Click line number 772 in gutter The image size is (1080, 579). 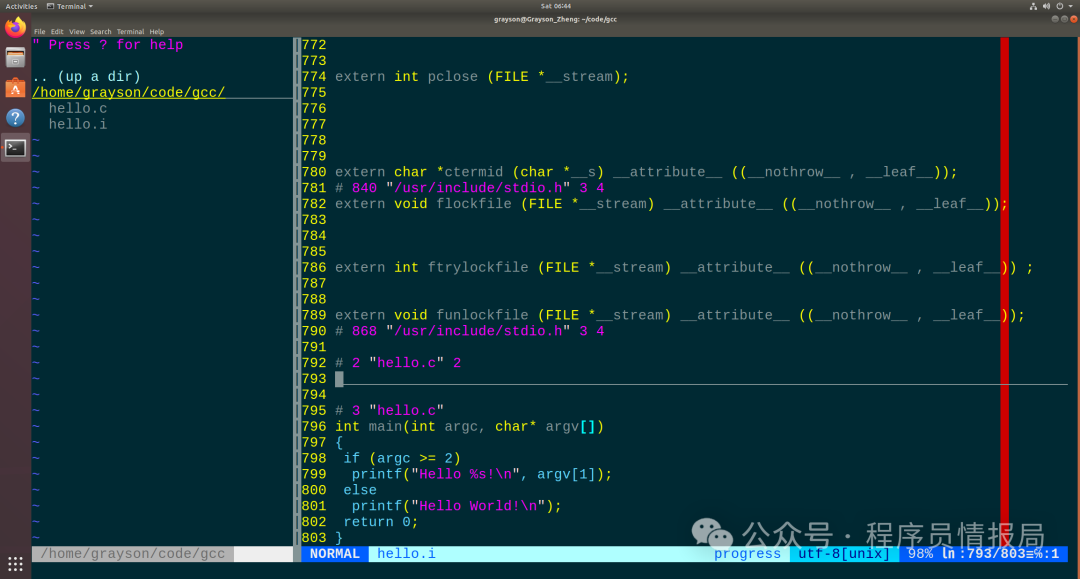tap(314, 45)
